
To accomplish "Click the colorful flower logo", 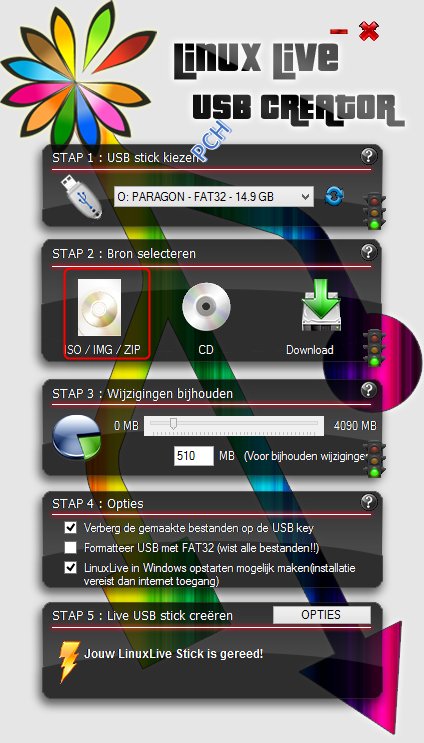I will pos(76,76).
